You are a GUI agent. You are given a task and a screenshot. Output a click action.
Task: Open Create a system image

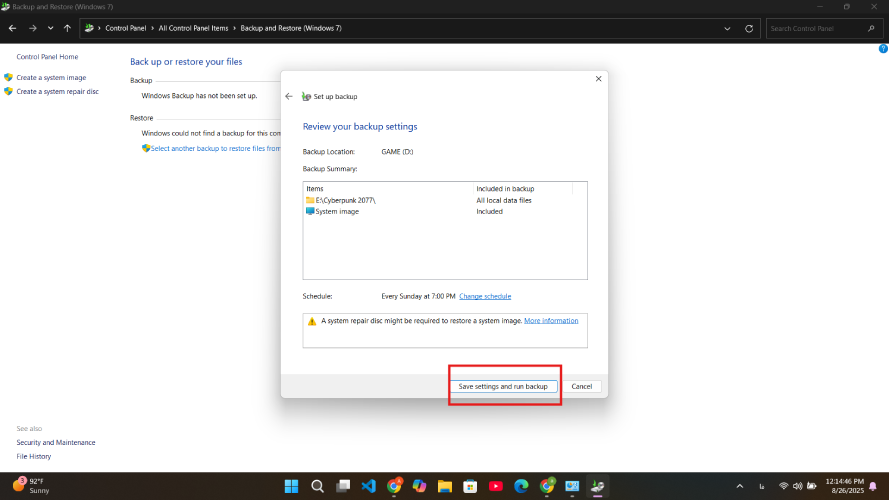pos(51,77)
